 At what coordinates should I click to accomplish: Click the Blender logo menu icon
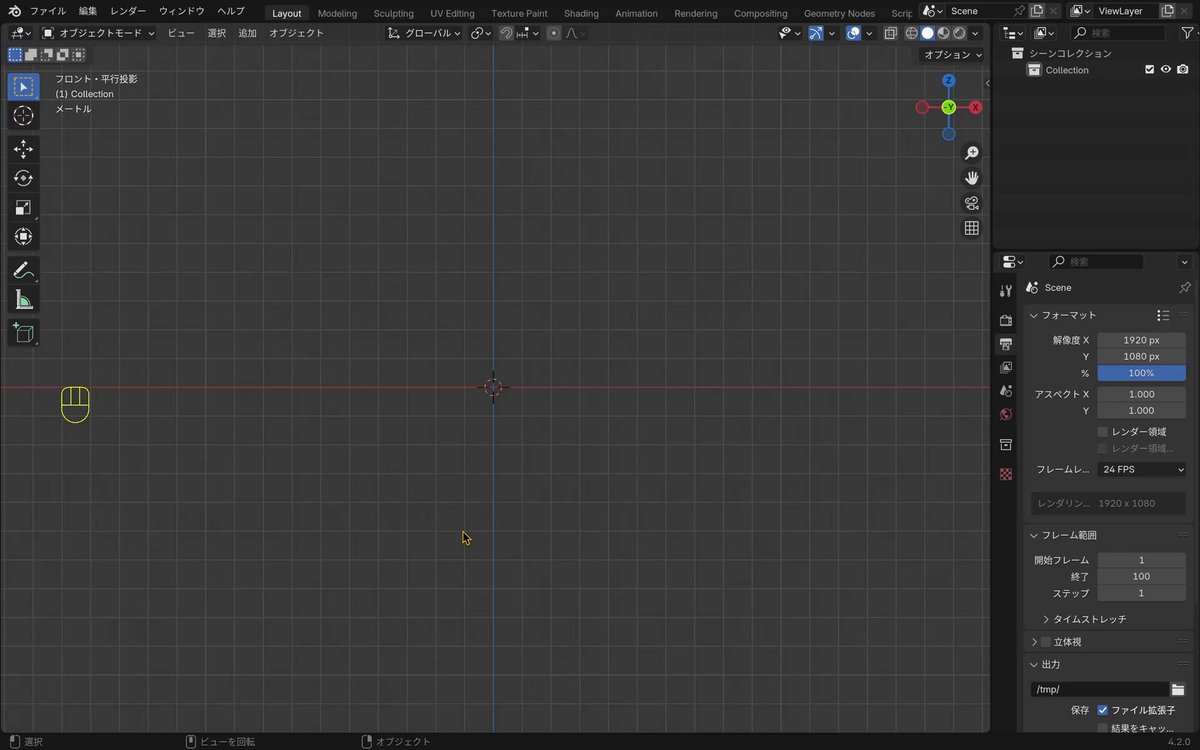click(x=14, y=12)
